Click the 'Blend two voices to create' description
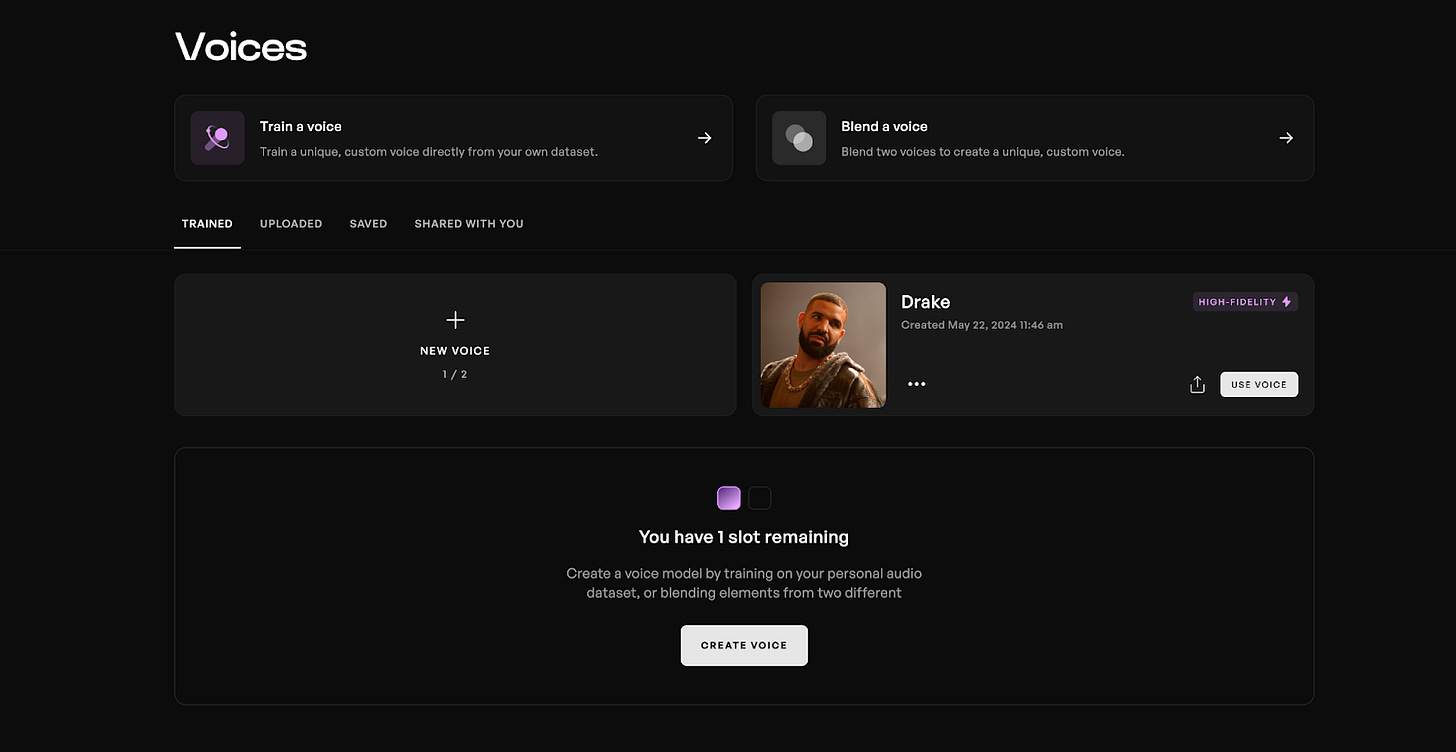Viewport: 1456px width, 752px height. [x=983, y=152]
